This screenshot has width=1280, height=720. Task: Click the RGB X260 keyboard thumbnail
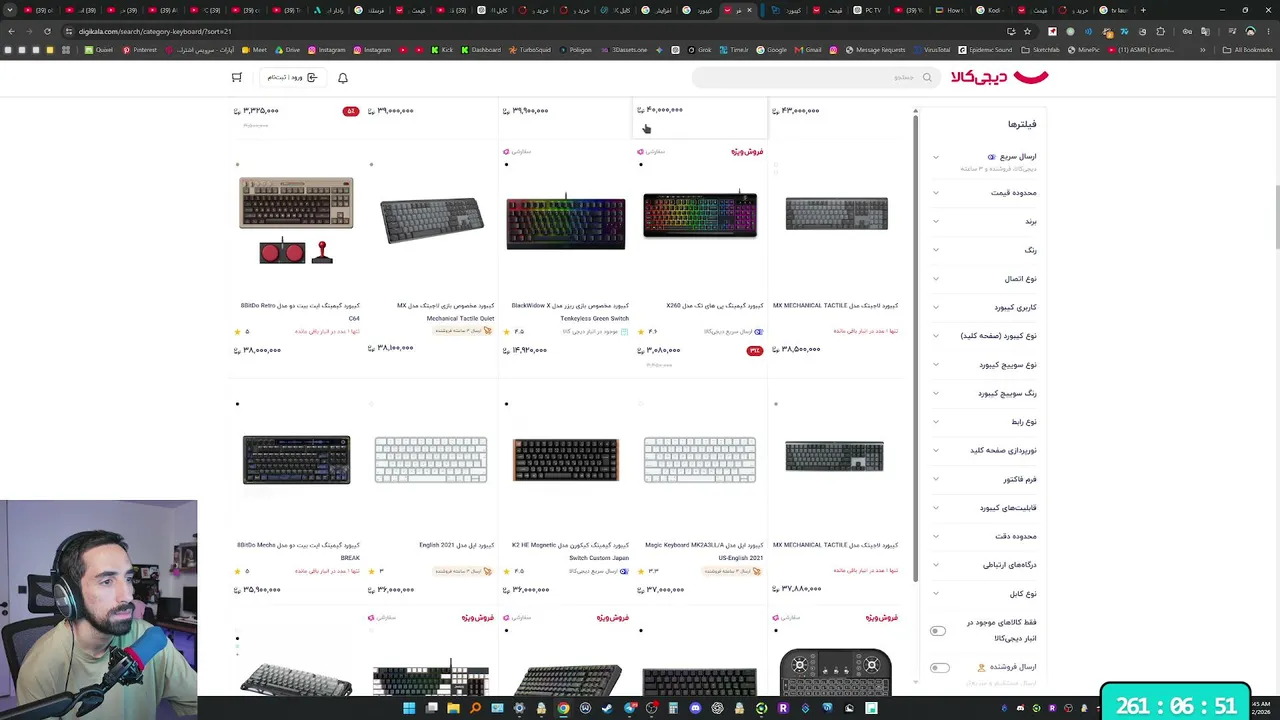pyautogui.click(x=700, y=214)
